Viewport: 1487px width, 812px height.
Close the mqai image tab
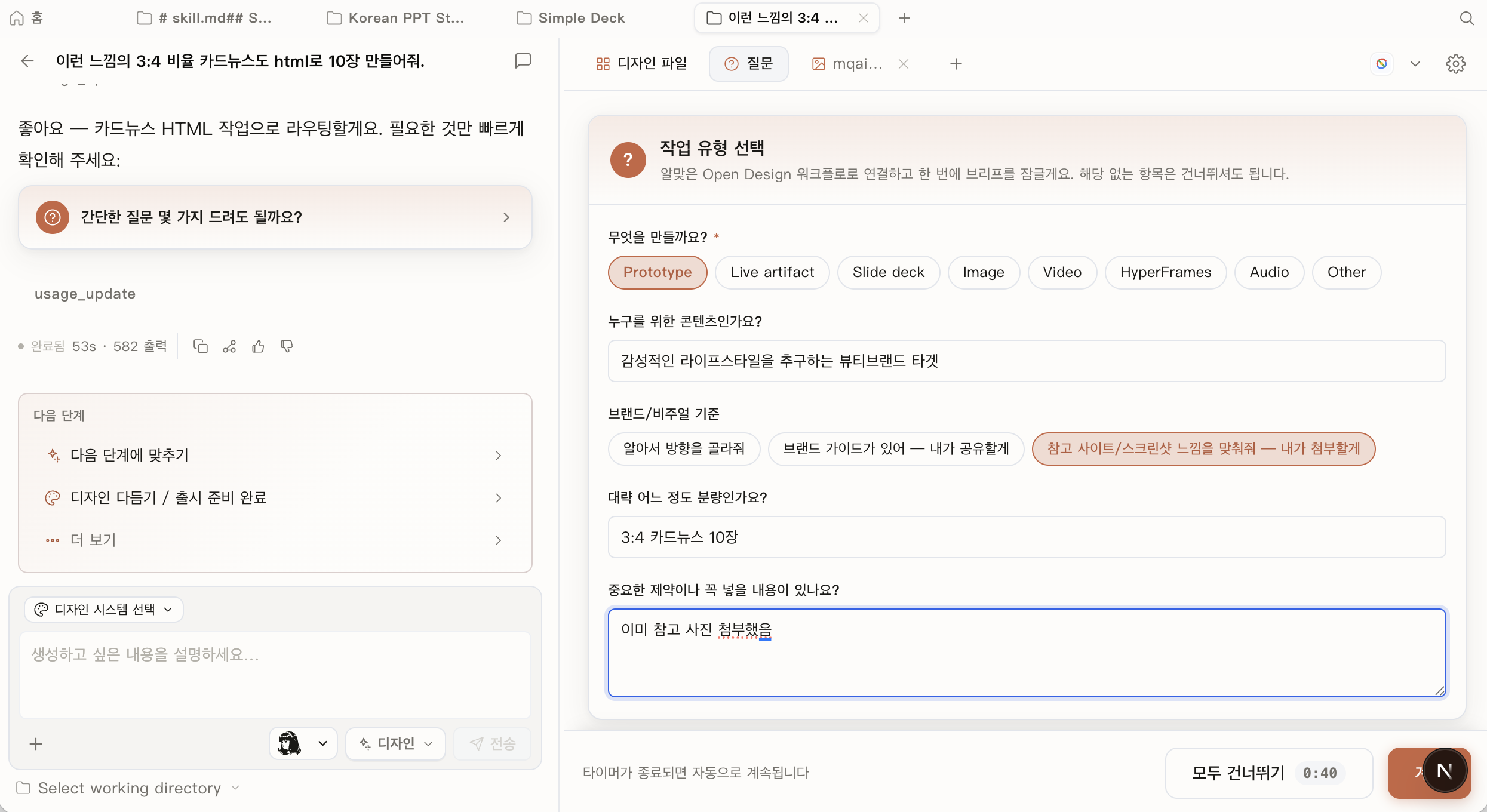[903, 64]
